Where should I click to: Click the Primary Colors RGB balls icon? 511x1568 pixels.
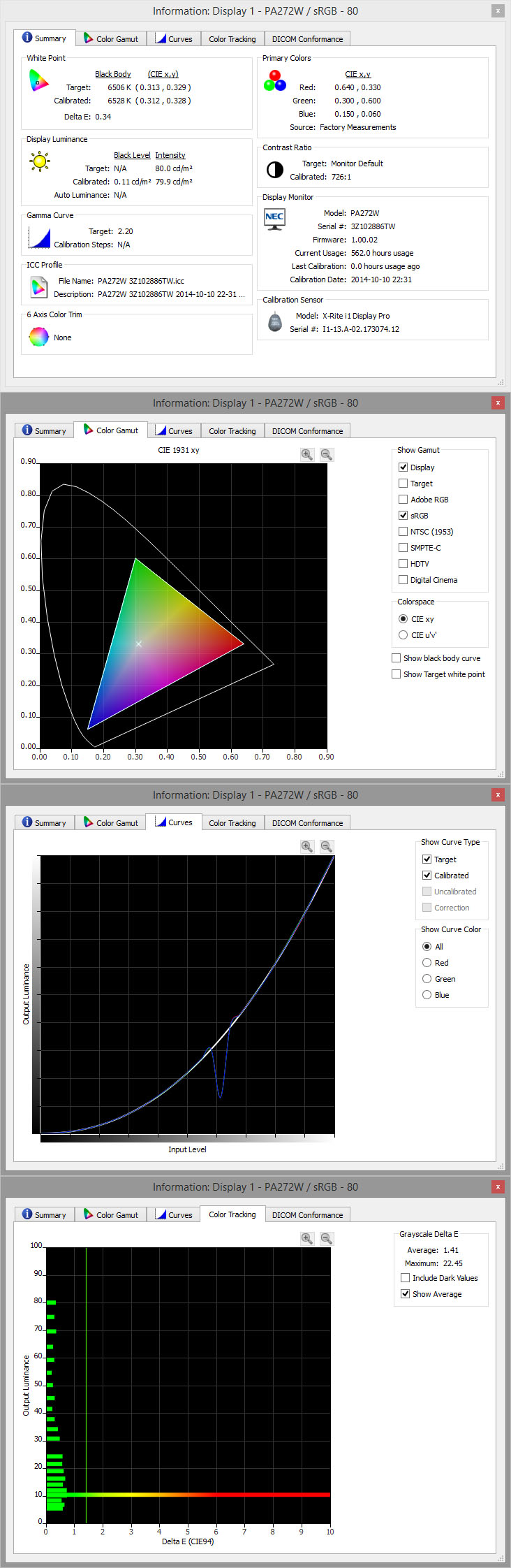pos(275,81)
